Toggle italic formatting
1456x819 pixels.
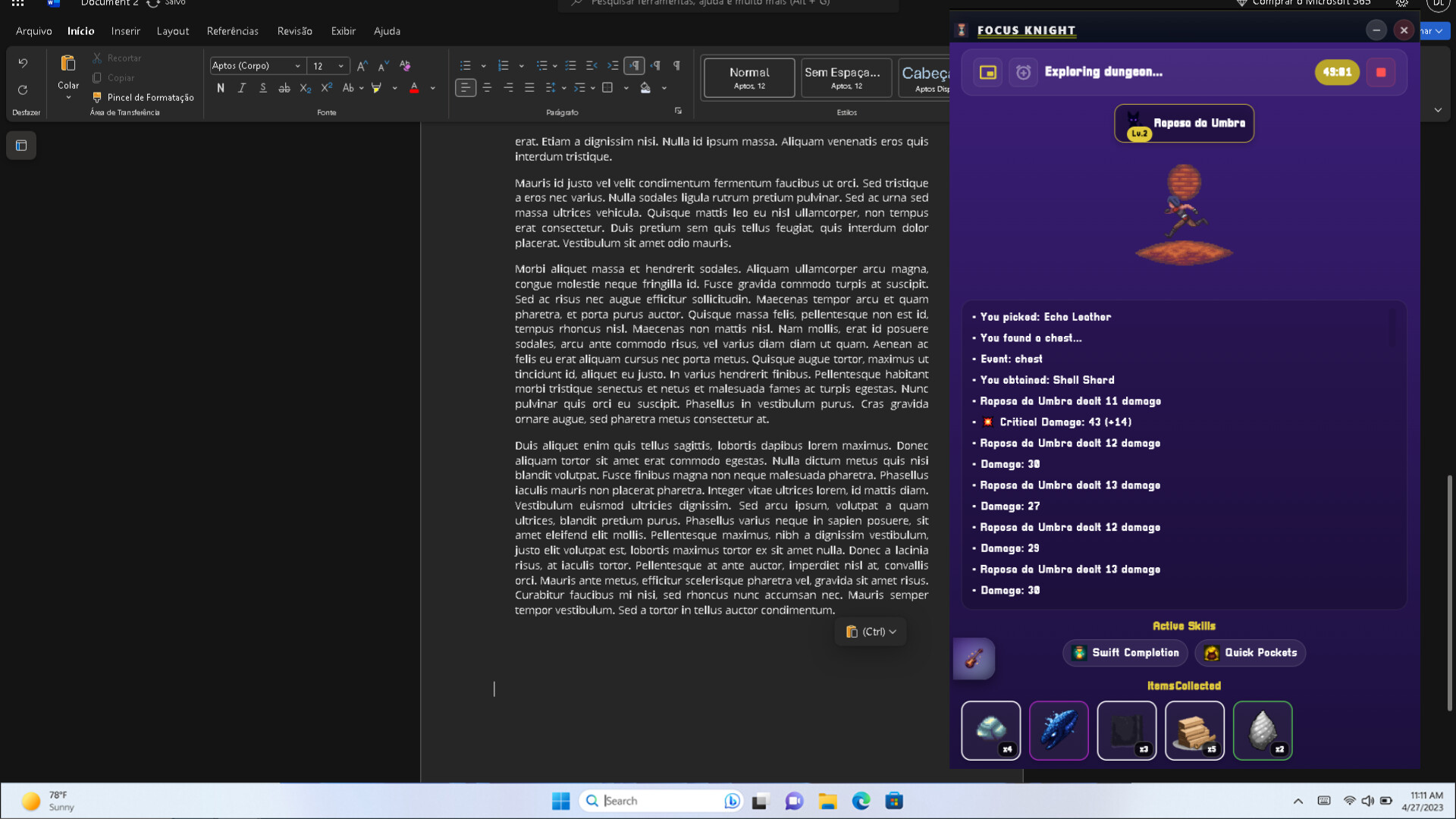[x=241, y=88]
